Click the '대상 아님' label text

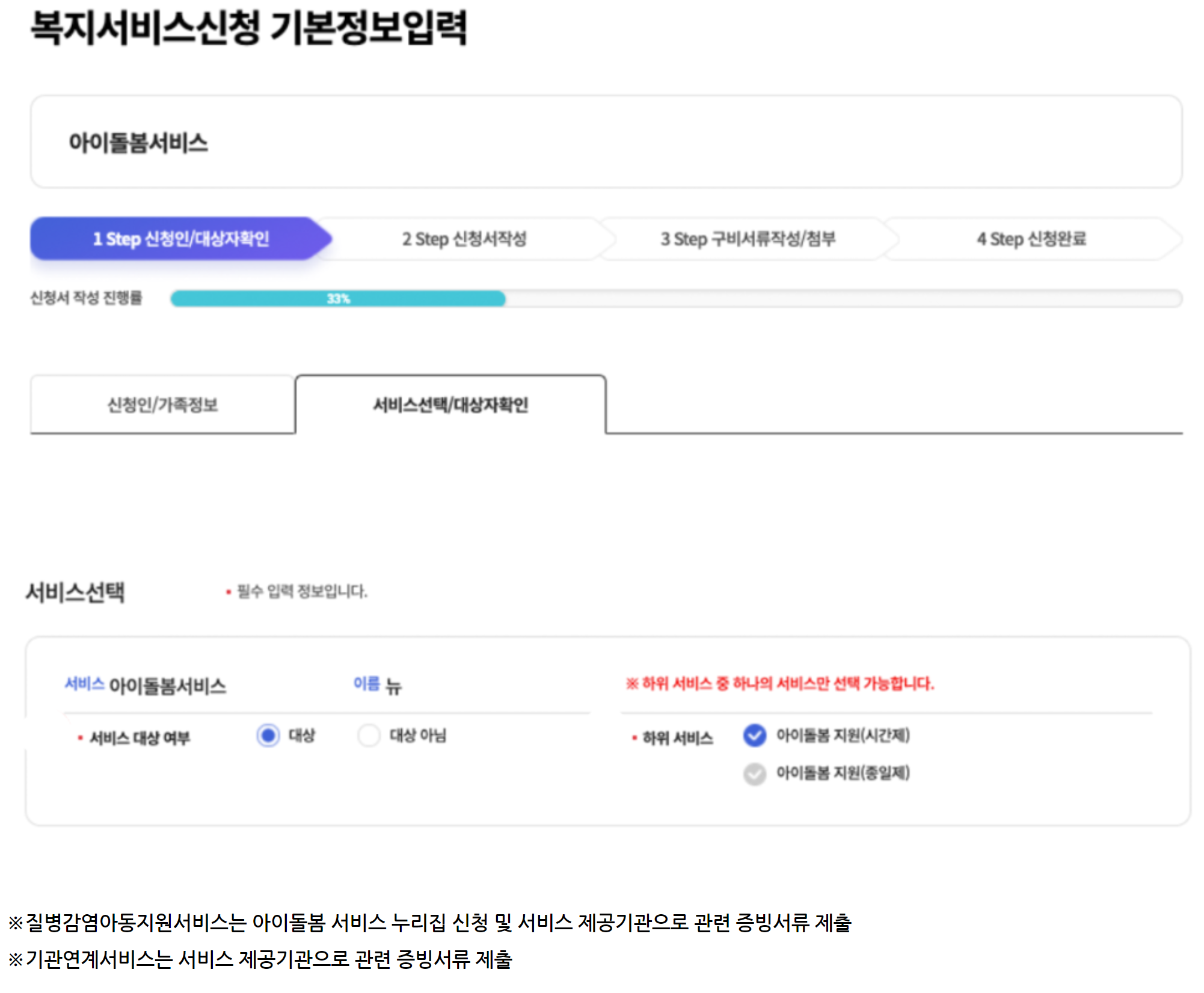[417, 735]
